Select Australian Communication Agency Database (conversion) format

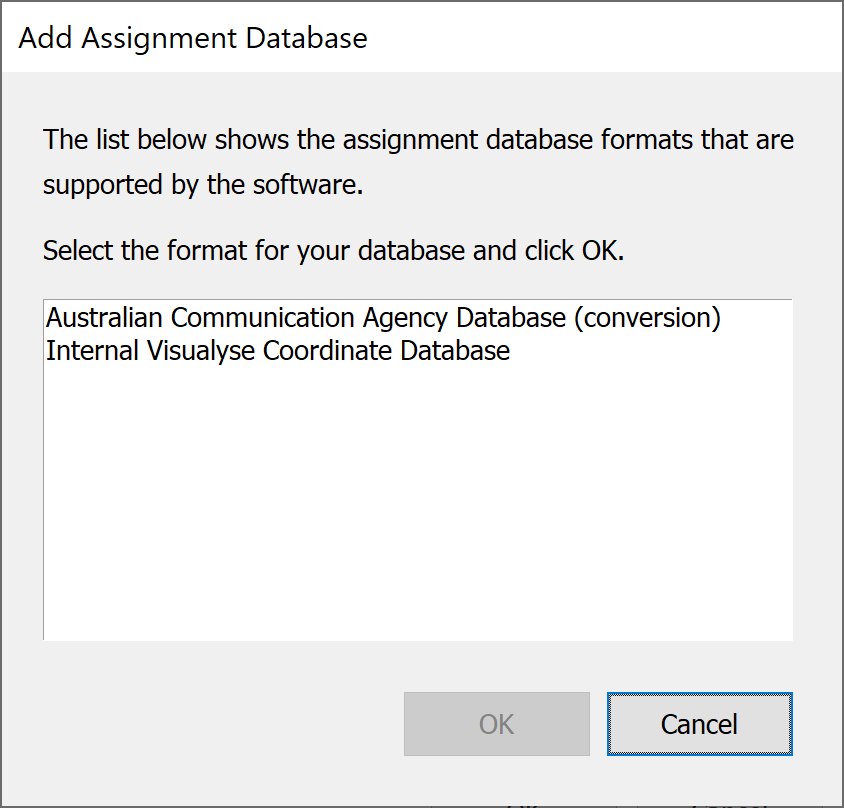383,318
